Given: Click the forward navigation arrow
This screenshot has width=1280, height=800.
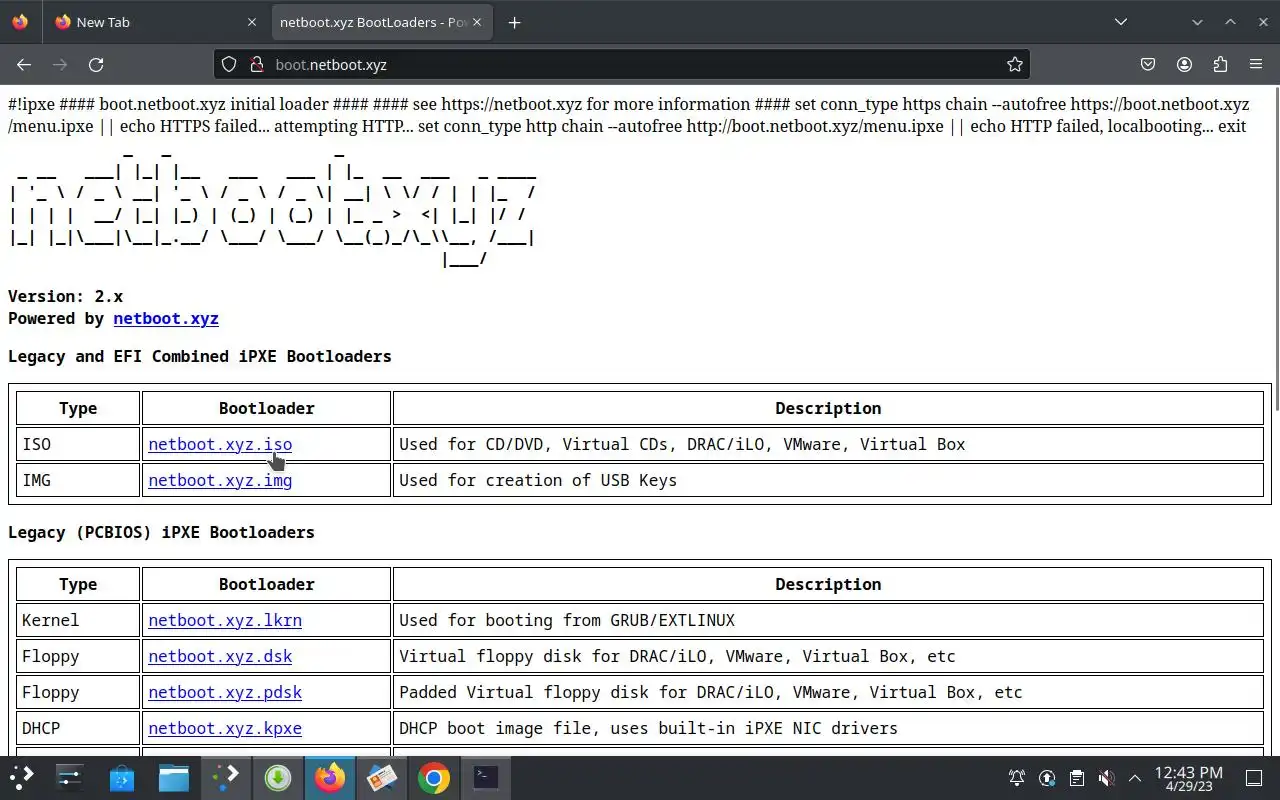Looking at the screenshot, I should (60, 64).
